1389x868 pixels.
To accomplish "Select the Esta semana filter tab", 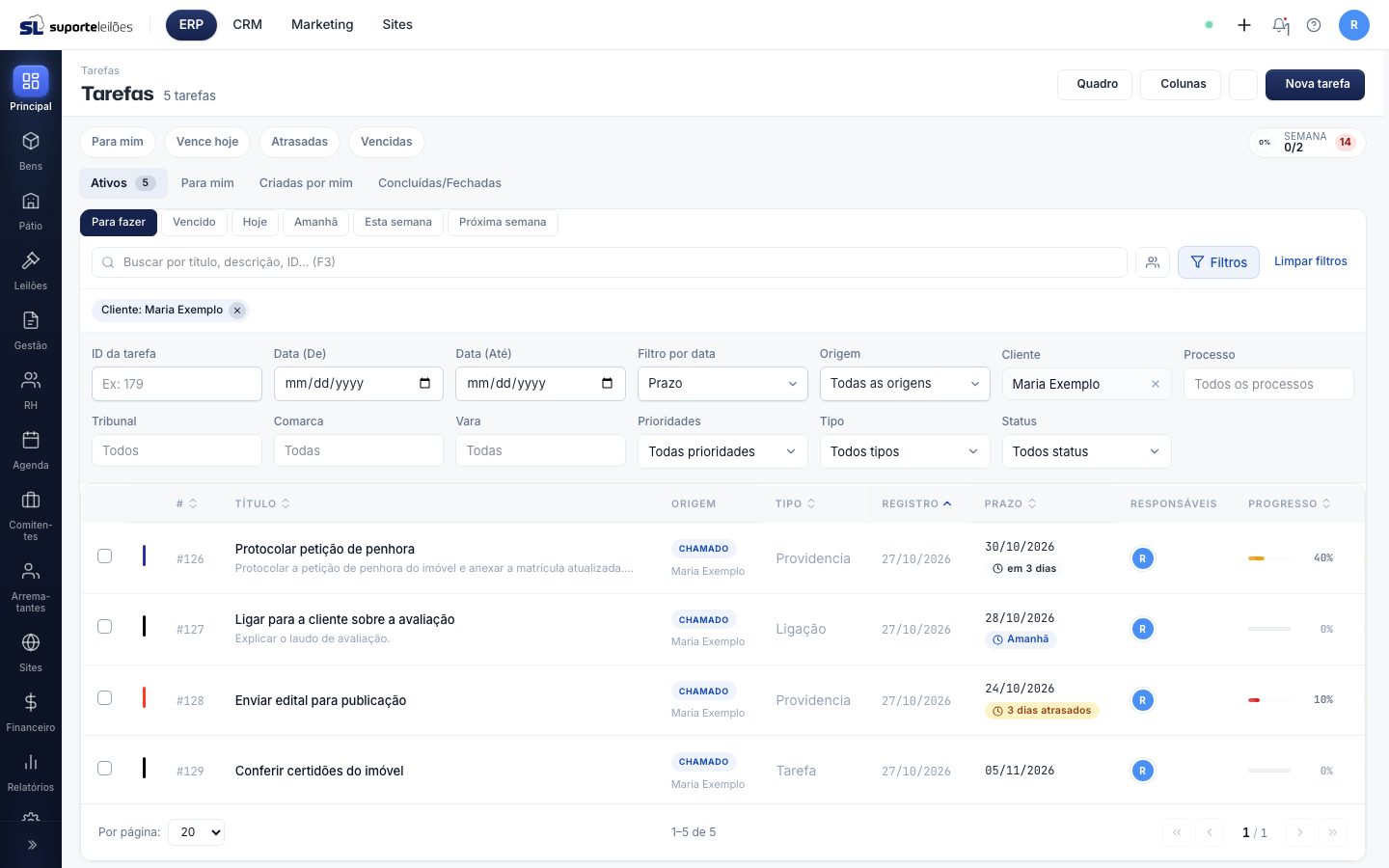I will (398, 223).
